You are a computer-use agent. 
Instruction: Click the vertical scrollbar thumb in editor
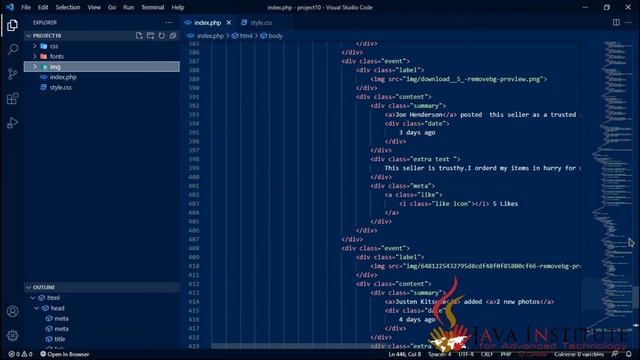(x=636, y=297)
